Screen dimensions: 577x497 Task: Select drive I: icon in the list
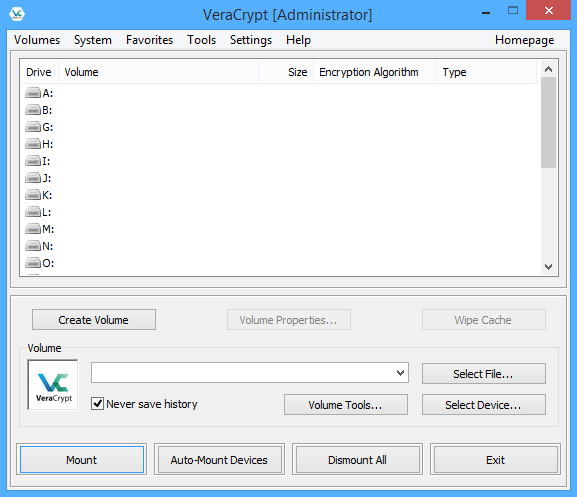(33, 161)
